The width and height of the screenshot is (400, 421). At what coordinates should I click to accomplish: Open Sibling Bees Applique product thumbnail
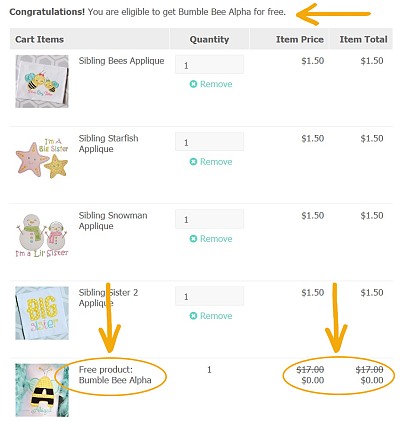(42, 81)
